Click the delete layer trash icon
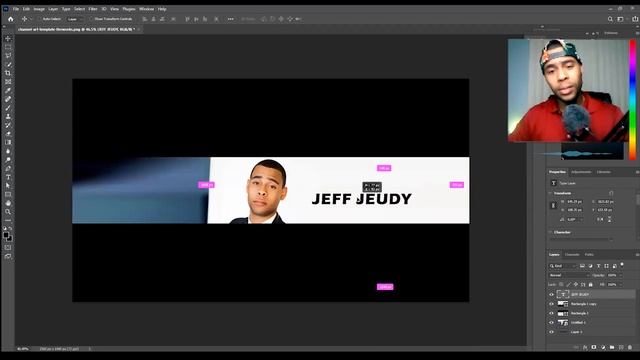The height and width of the screenshot is (360, 640). click(x=630, y=347)
